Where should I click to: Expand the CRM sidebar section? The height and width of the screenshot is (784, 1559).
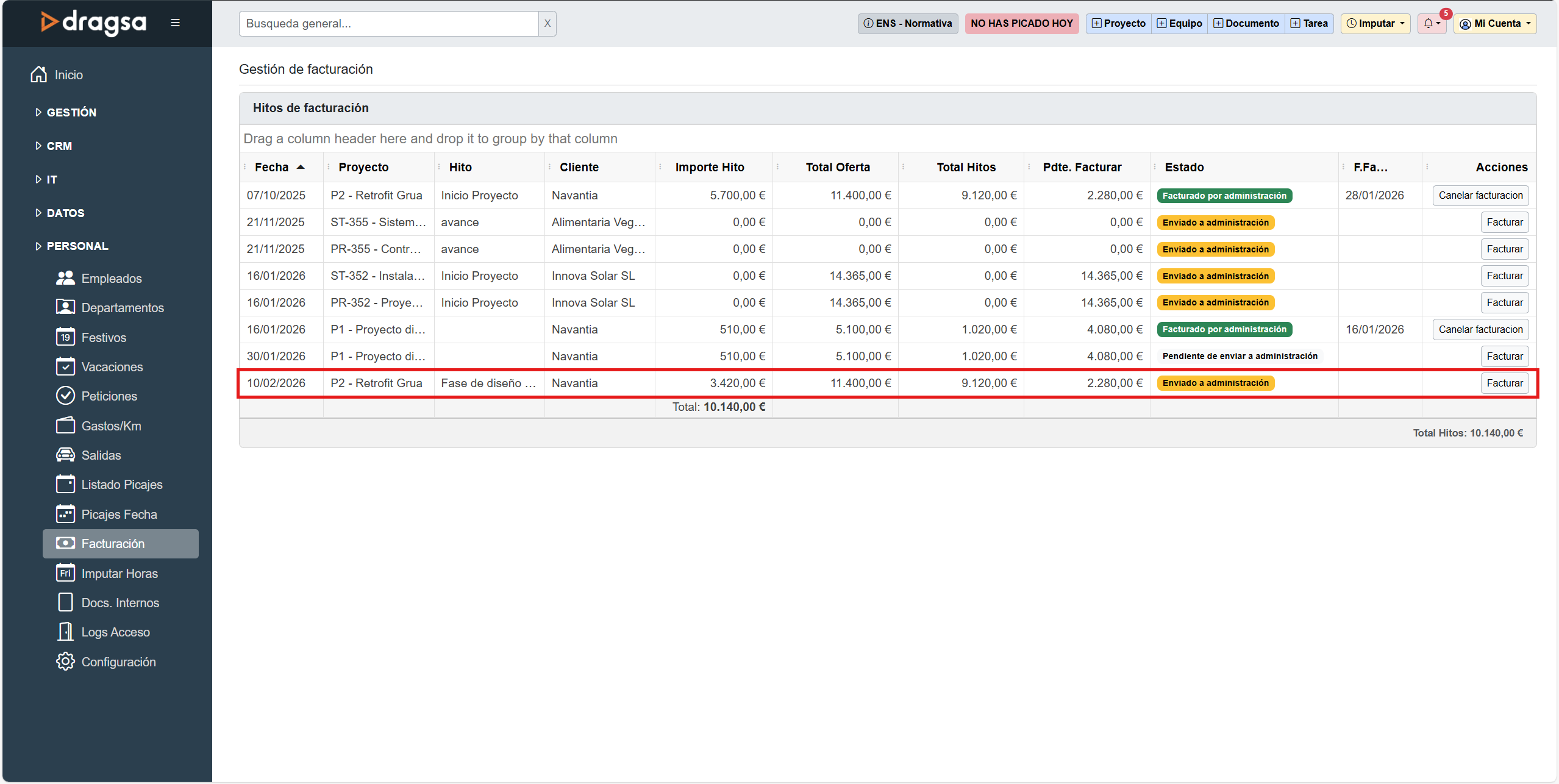tap(59, 146)
